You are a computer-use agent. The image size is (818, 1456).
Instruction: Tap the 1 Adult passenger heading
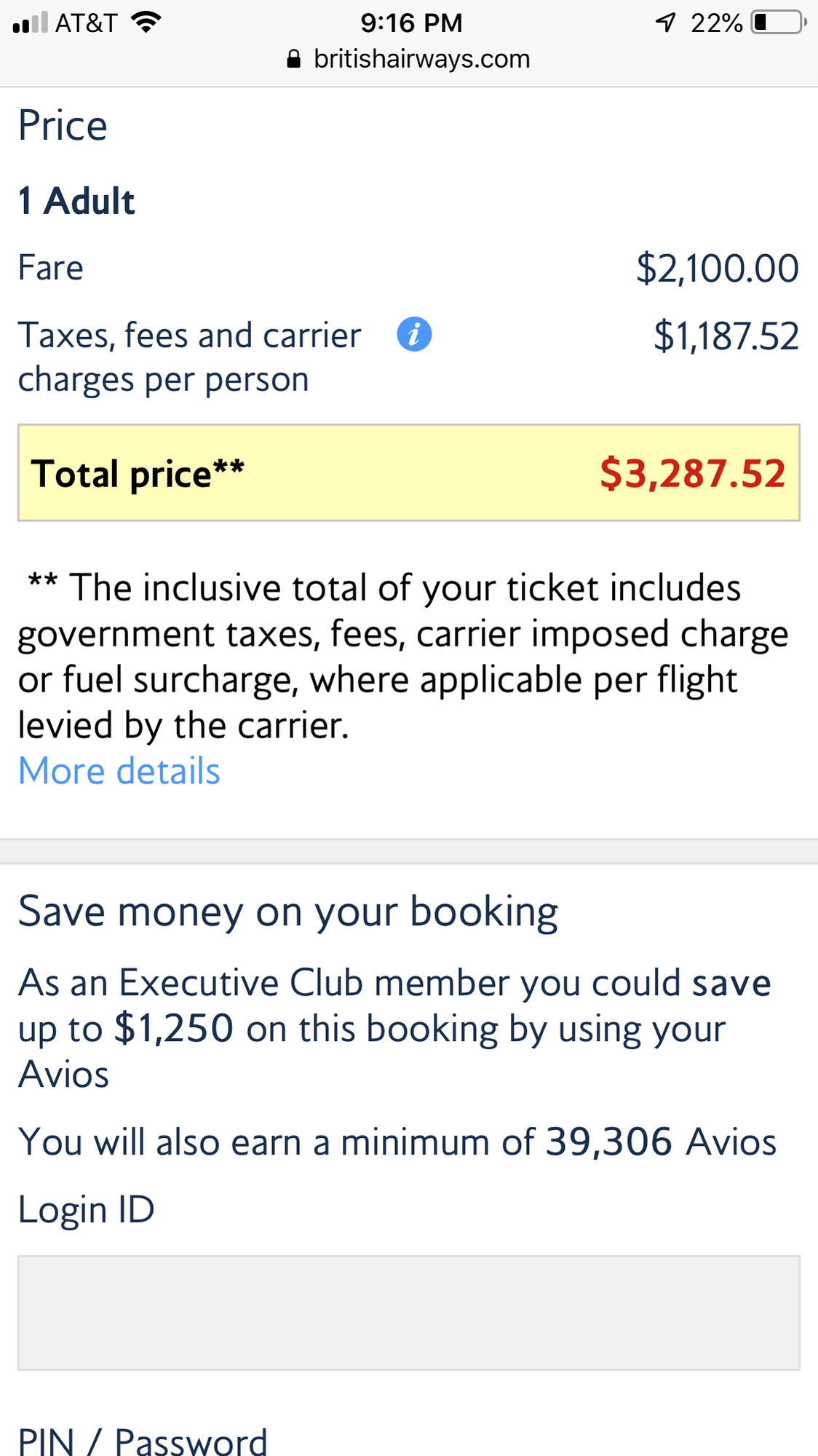[x=76, y=201]
